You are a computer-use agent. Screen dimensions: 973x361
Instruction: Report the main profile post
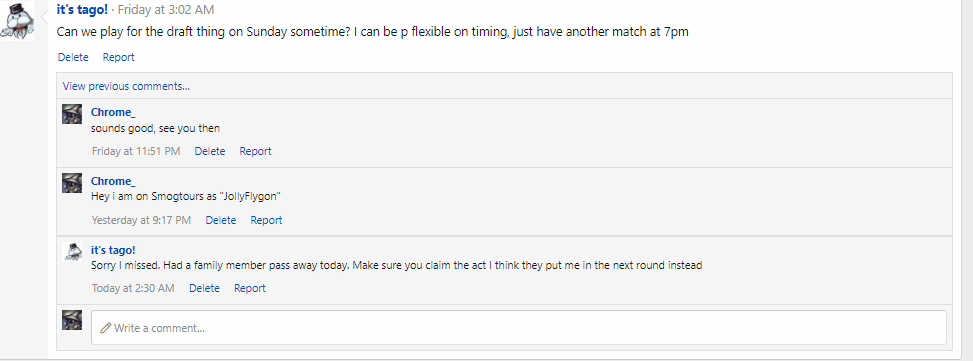tap(119, 57)
